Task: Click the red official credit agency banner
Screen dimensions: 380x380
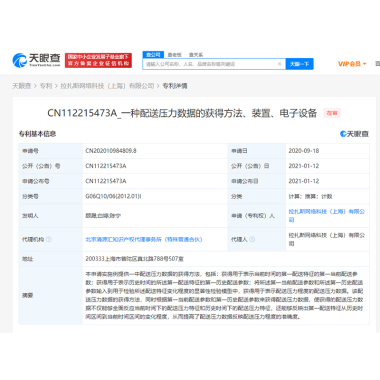Action: pyautogui.click(x=98, y=60)
